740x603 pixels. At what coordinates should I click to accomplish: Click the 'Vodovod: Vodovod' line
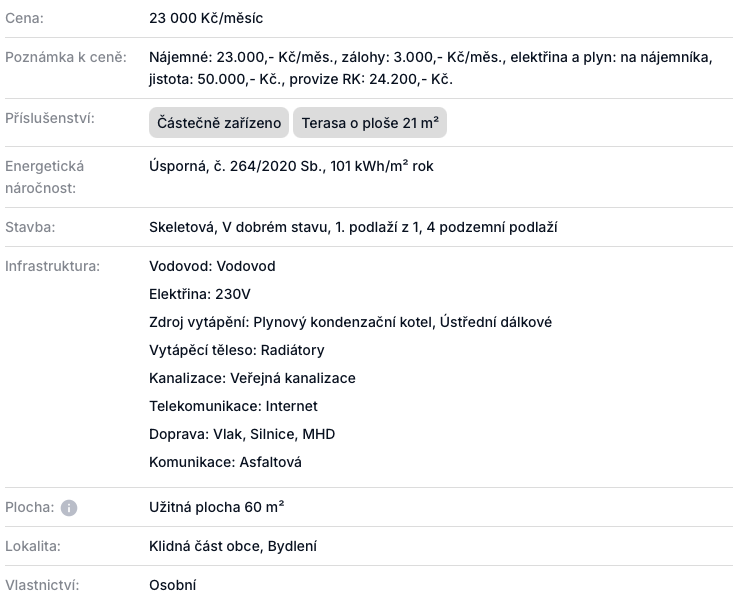tap(212, 266)
